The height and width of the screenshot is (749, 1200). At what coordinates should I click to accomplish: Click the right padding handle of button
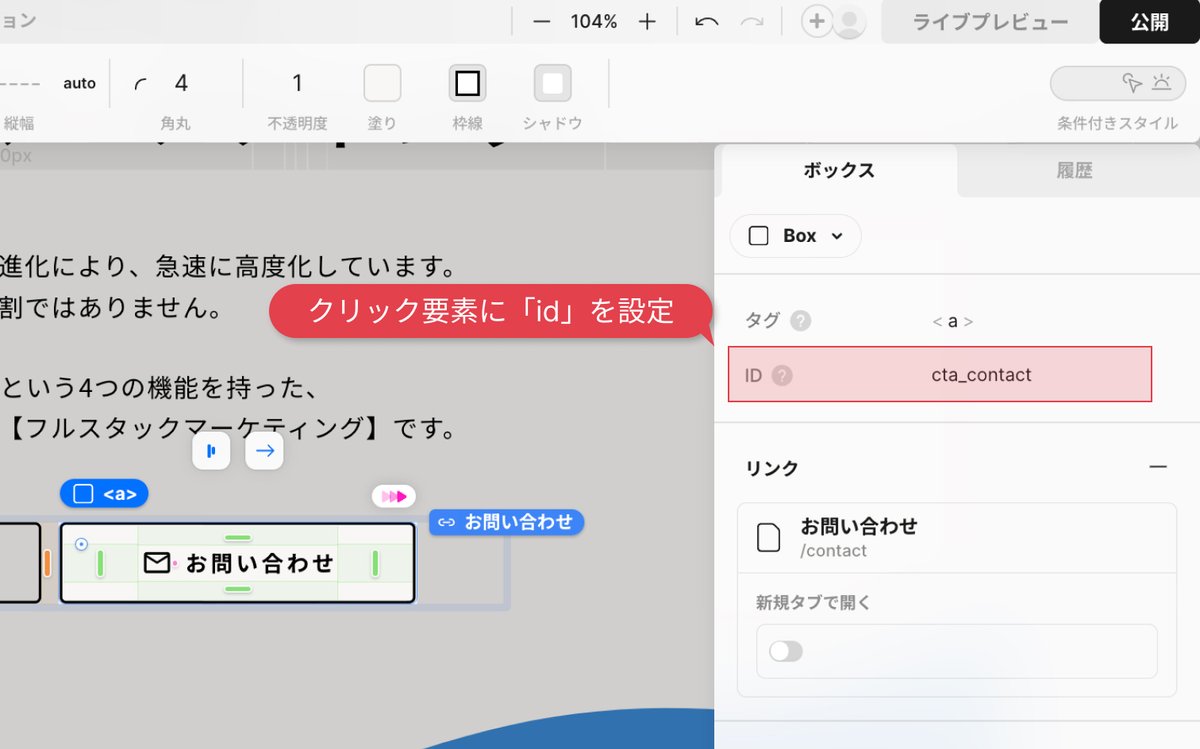pos(376,563)
